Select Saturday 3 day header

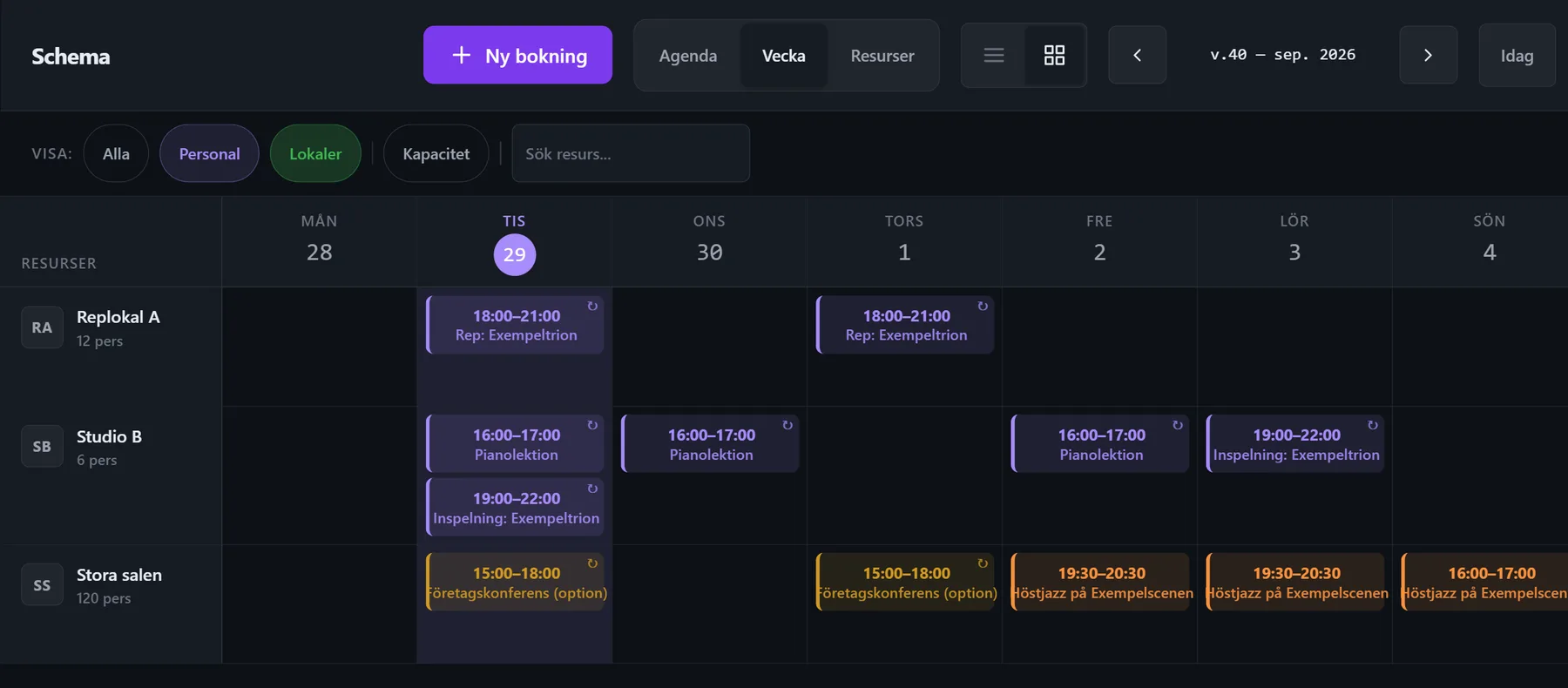[1294, 242]
